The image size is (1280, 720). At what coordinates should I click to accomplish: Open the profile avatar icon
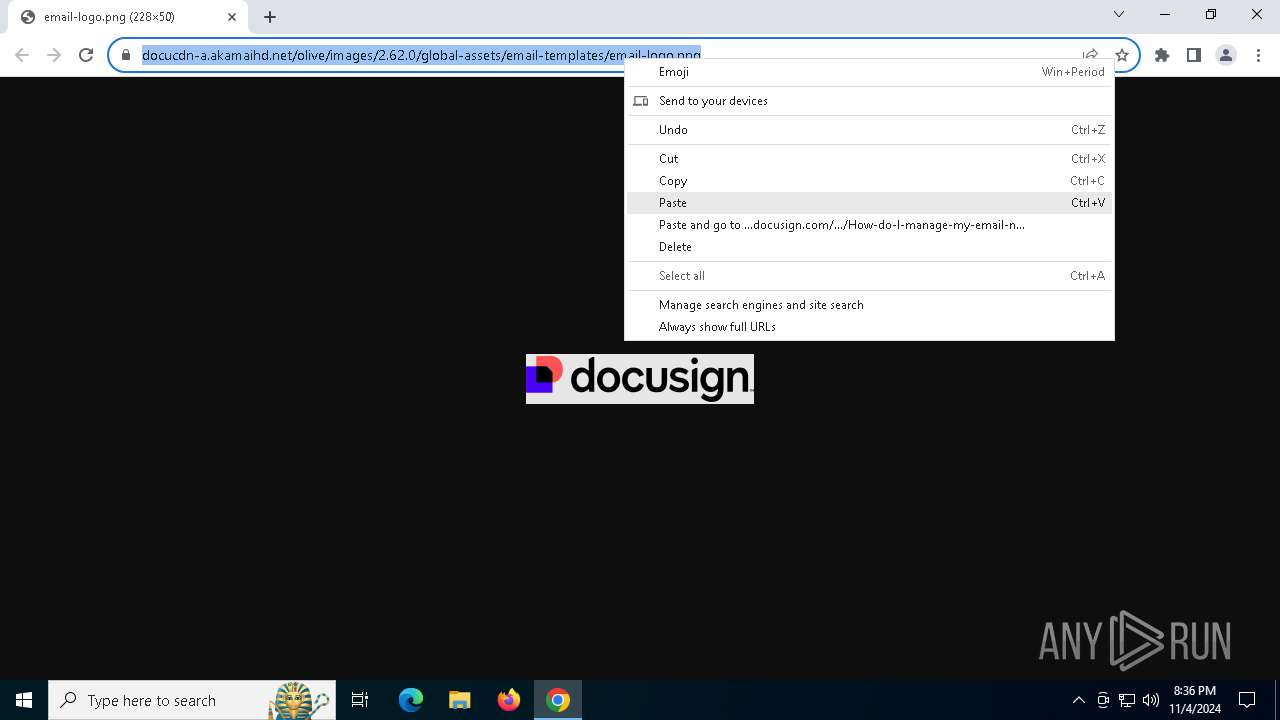click(x=1226, y=55)
